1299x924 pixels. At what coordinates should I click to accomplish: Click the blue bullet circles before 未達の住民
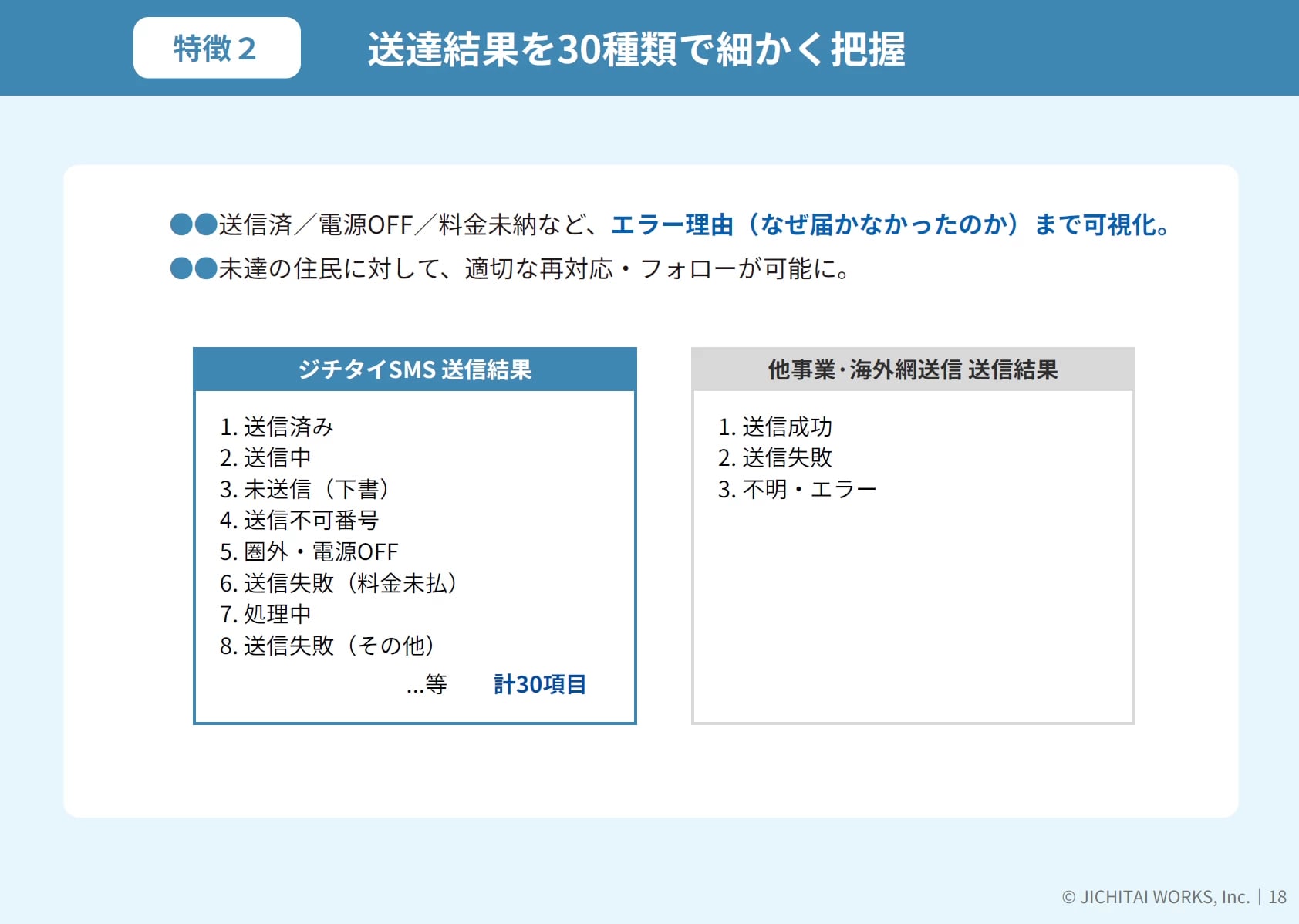(x=194, y=268)
